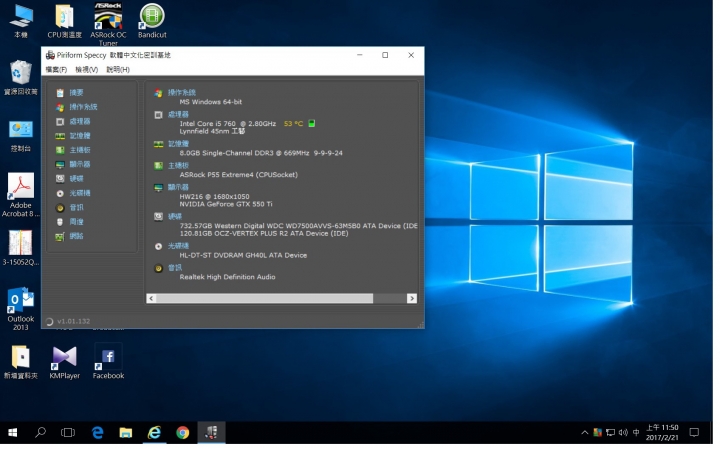Select 作業系統 (Operating System) in the Speccy sidebar
Image resolution: width=720 pixels, height=449 pixels.
point(76,107)
